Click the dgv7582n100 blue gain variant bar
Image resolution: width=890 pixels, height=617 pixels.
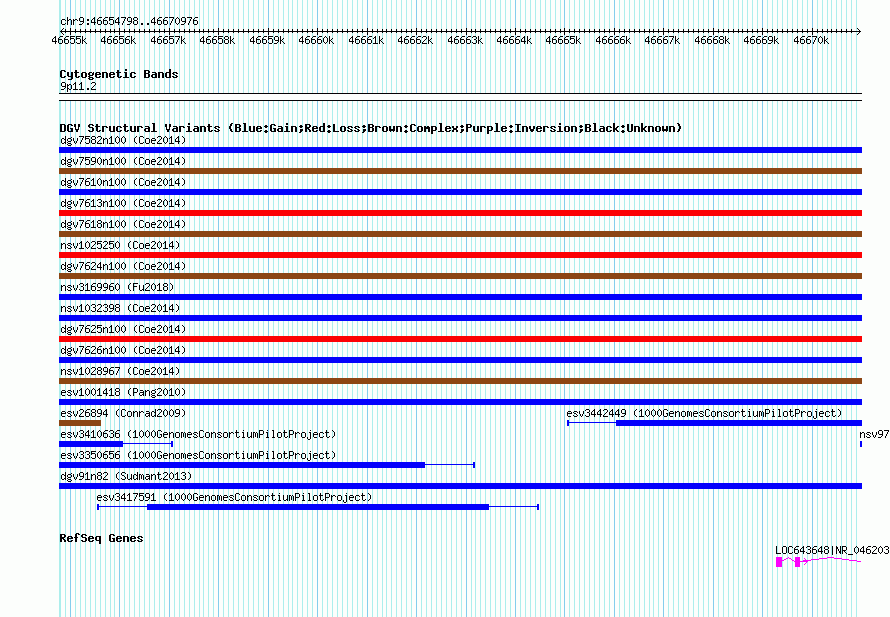point(460,150)
